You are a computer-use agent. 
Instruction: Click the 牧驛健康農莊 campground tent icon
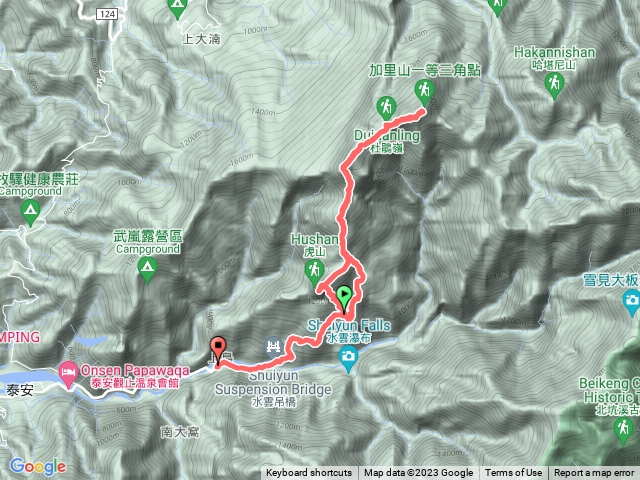click(30, 213)
